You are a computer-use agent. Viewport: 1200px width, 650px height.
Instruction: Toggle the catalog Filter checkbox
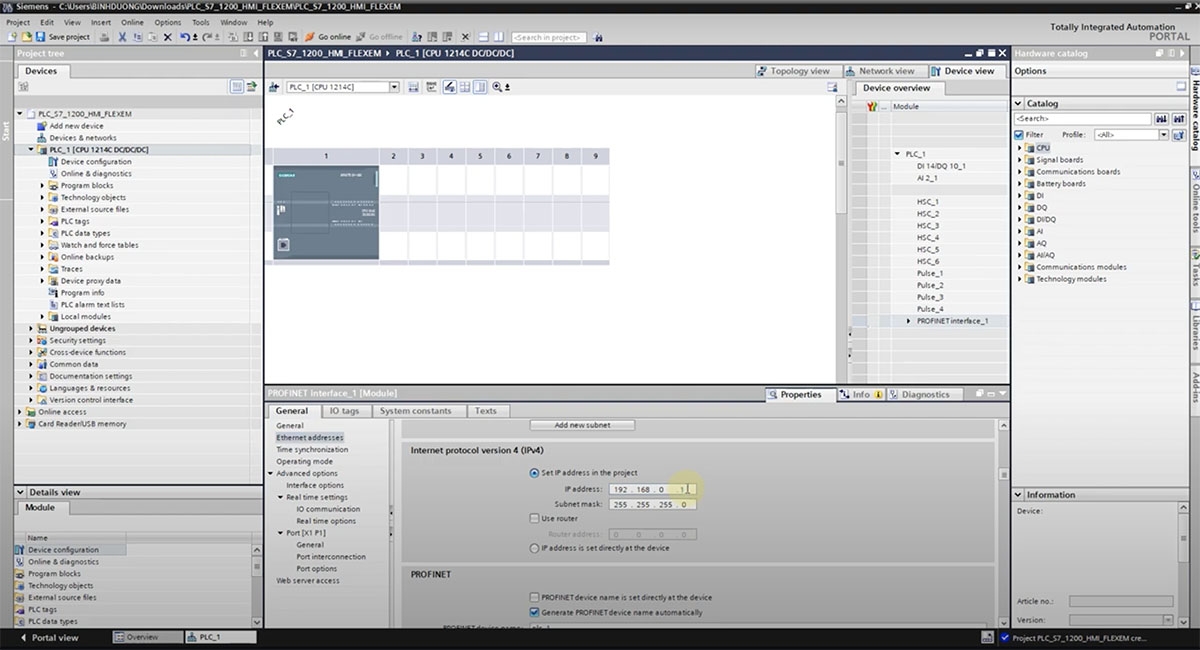click(1019, 134)
